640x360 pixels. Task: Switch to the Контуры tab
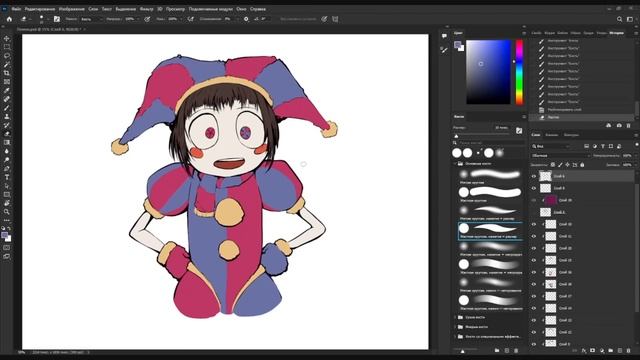[x=571, y=135]
